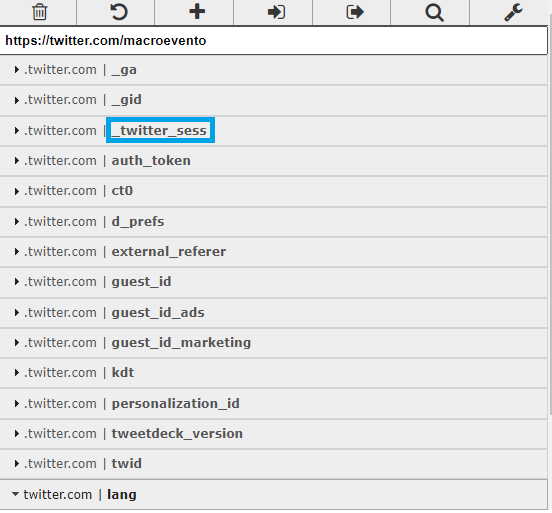Expand the auth_token cookie arrow
This screenshot has height=513, width=552.
click(17, 161)
